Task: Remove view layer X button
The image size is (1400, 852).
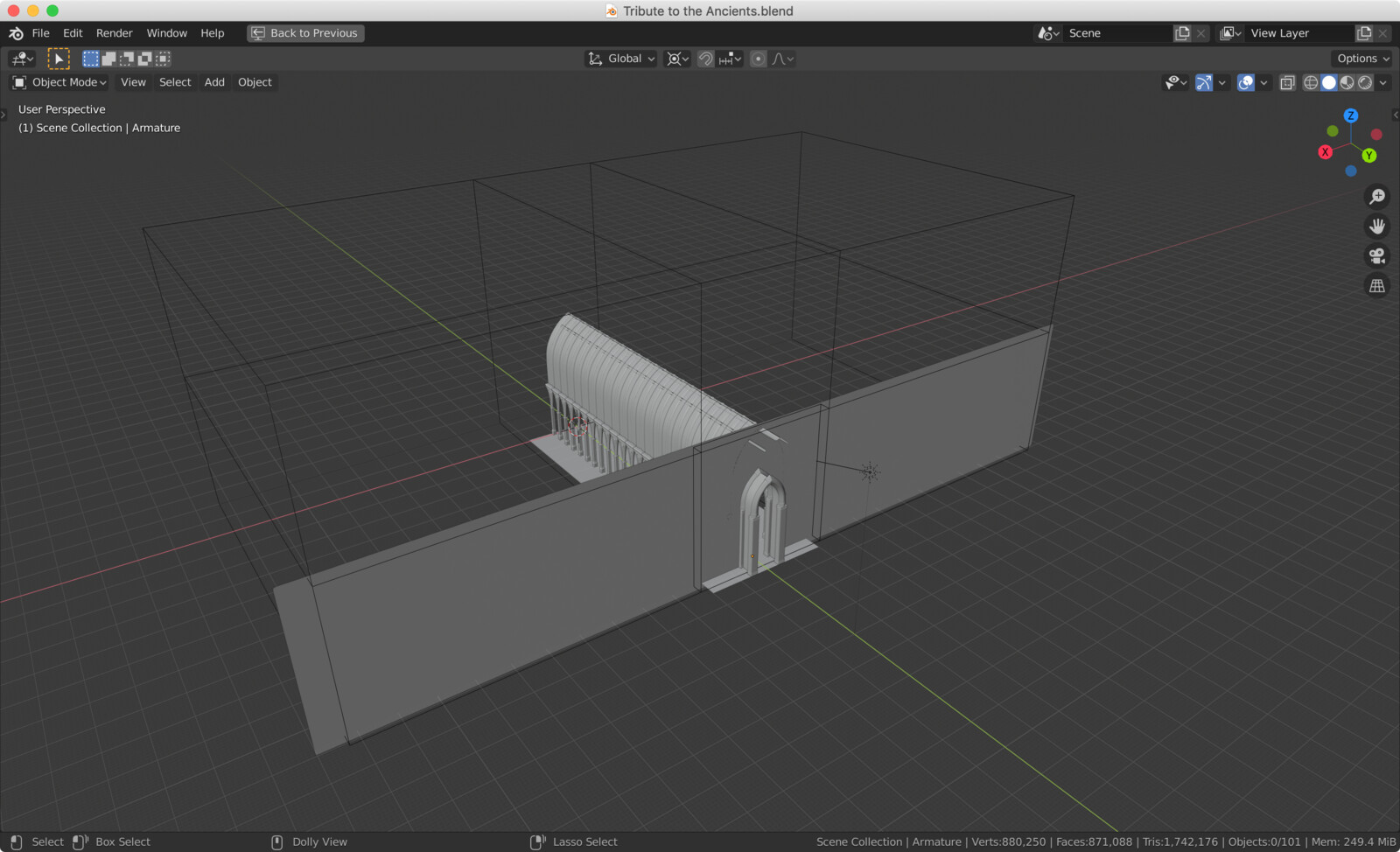Action: pyautogui.click(x=1383, y=33)
